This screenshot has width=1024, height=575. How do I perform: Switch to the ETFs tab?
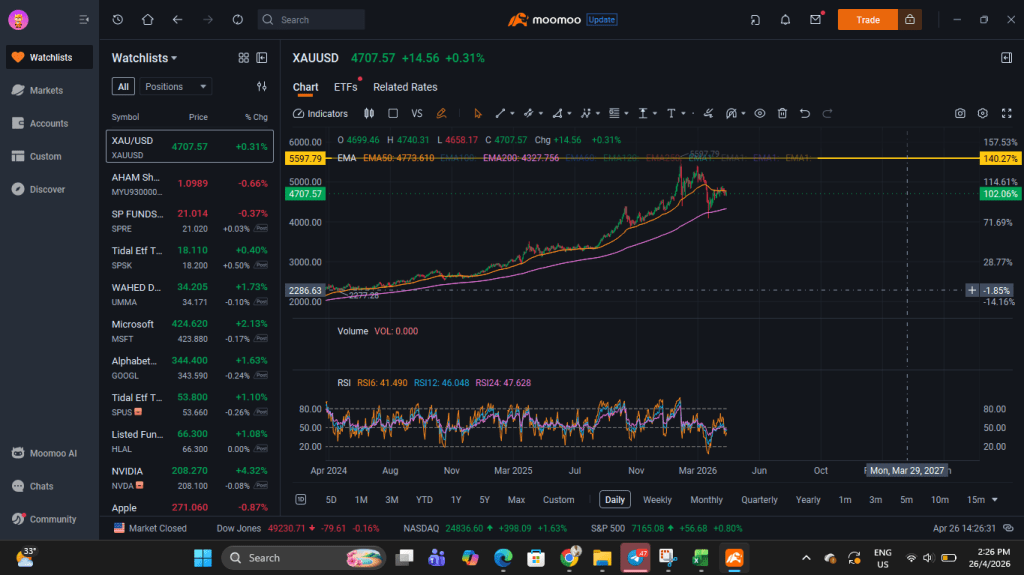click(x=345, y=87)
